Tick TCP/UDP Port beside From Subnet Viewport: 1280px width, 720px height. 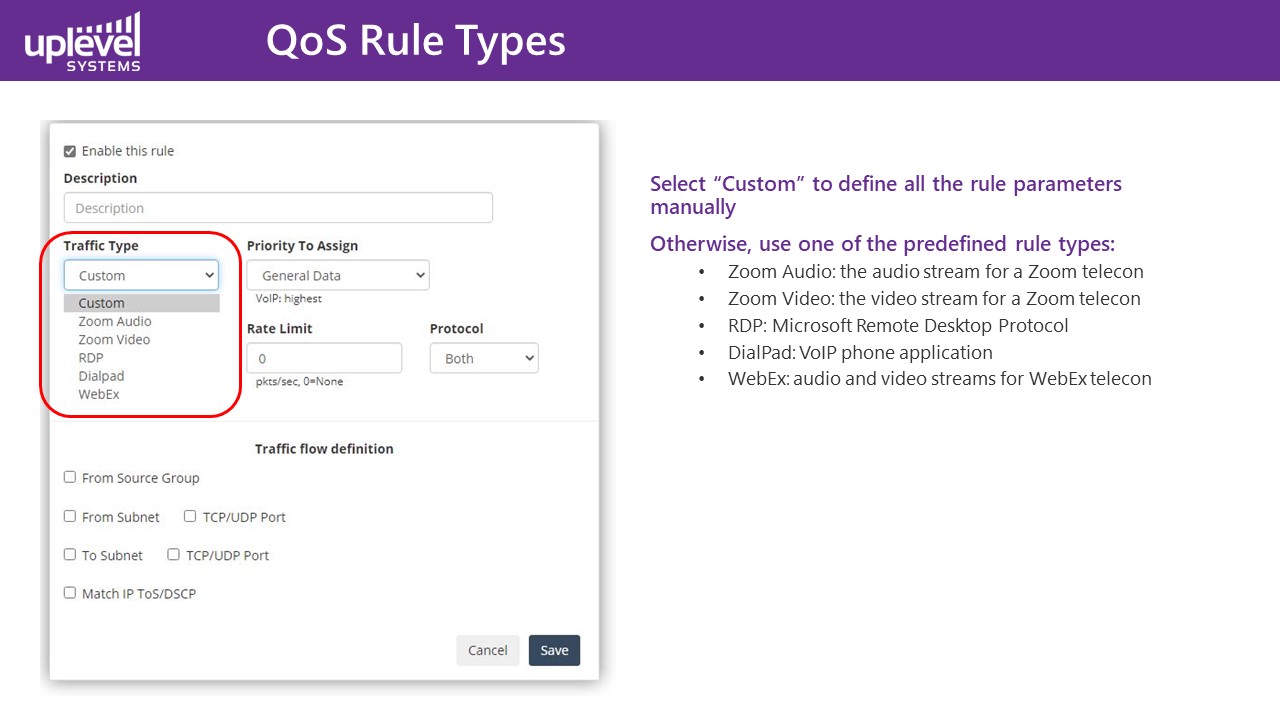coord(190,516)
